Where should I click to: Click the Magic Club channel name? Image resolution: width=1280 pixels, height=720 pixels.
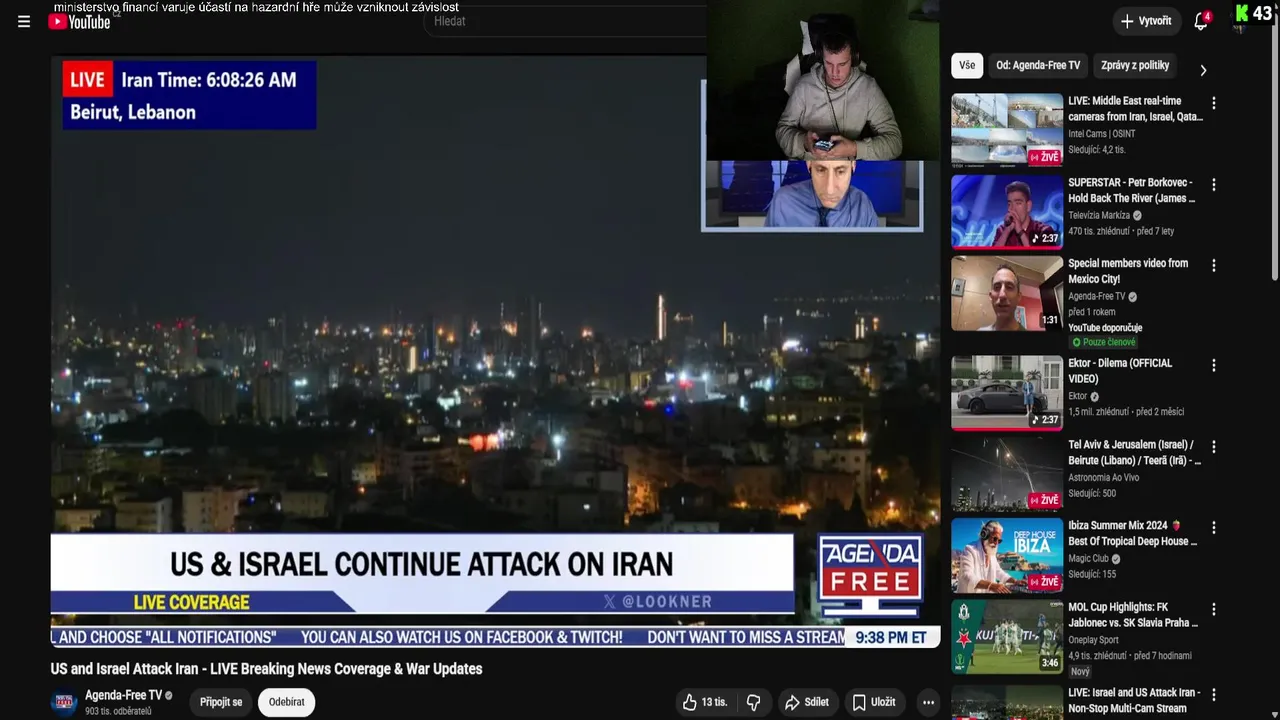1088,559
